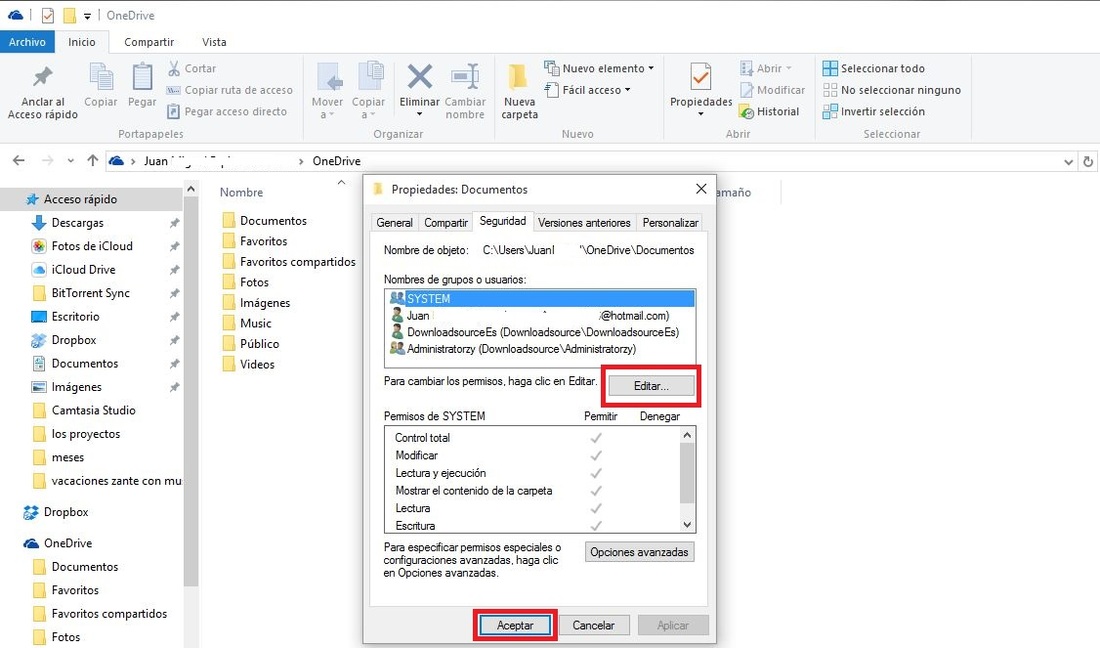Open Fácil acceso dropdown

click(x=588, y=90)
